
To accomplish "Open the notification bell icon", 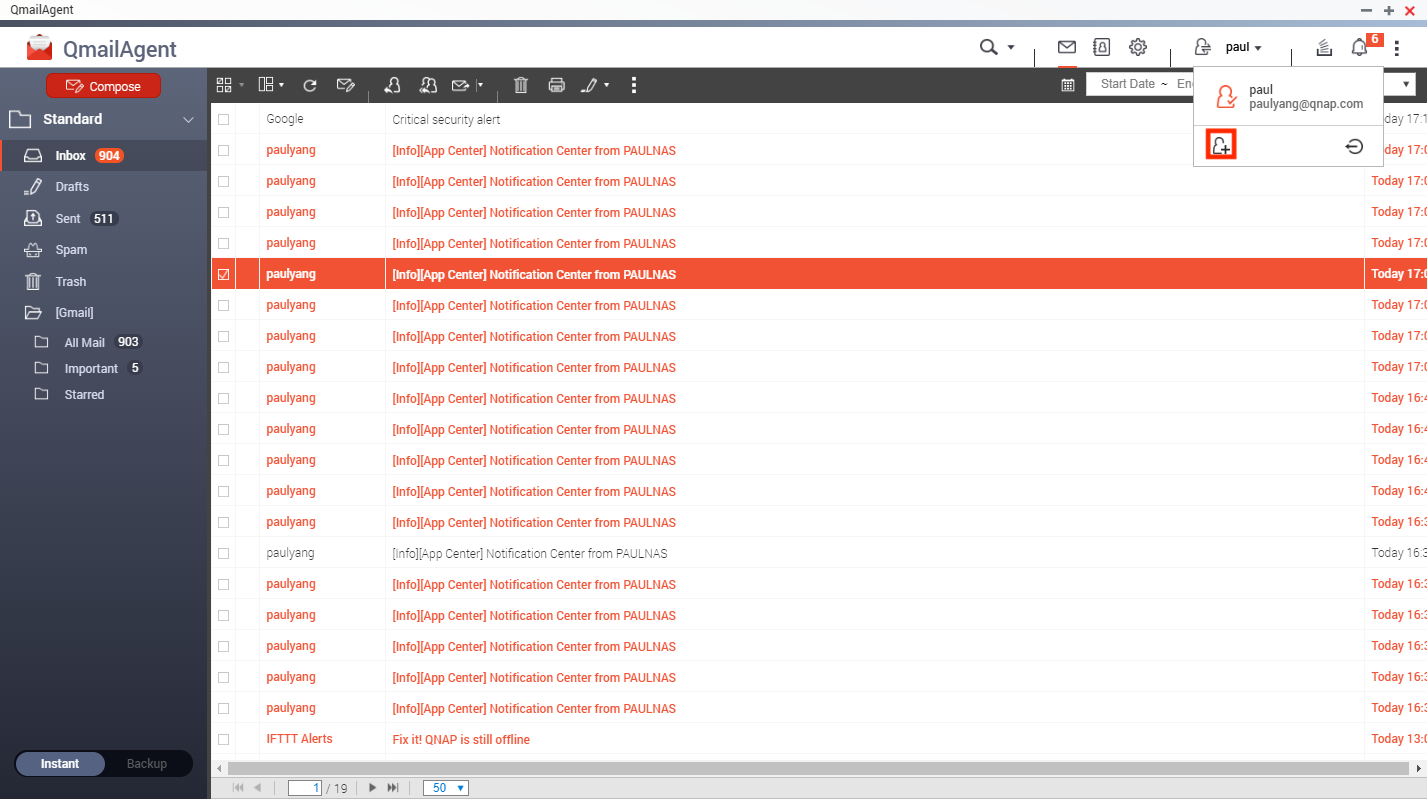I will coord(1359,47).
